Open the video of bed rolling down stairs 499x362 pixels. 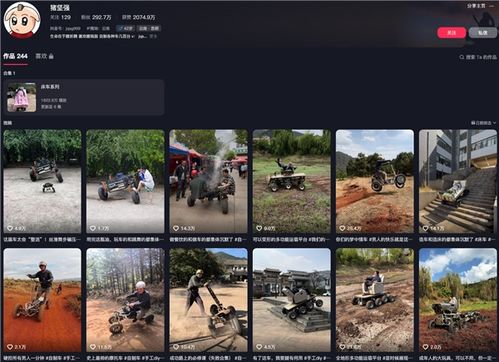click(458, 181)
